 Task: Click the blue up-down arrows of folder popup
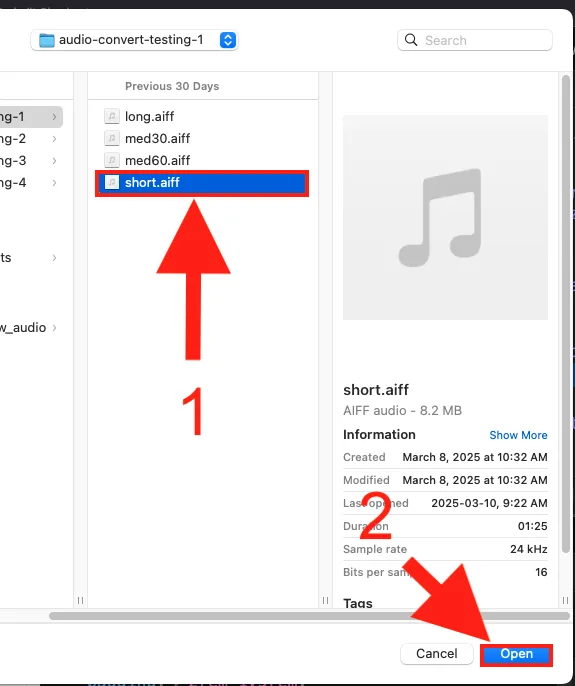tap(228, 40)
